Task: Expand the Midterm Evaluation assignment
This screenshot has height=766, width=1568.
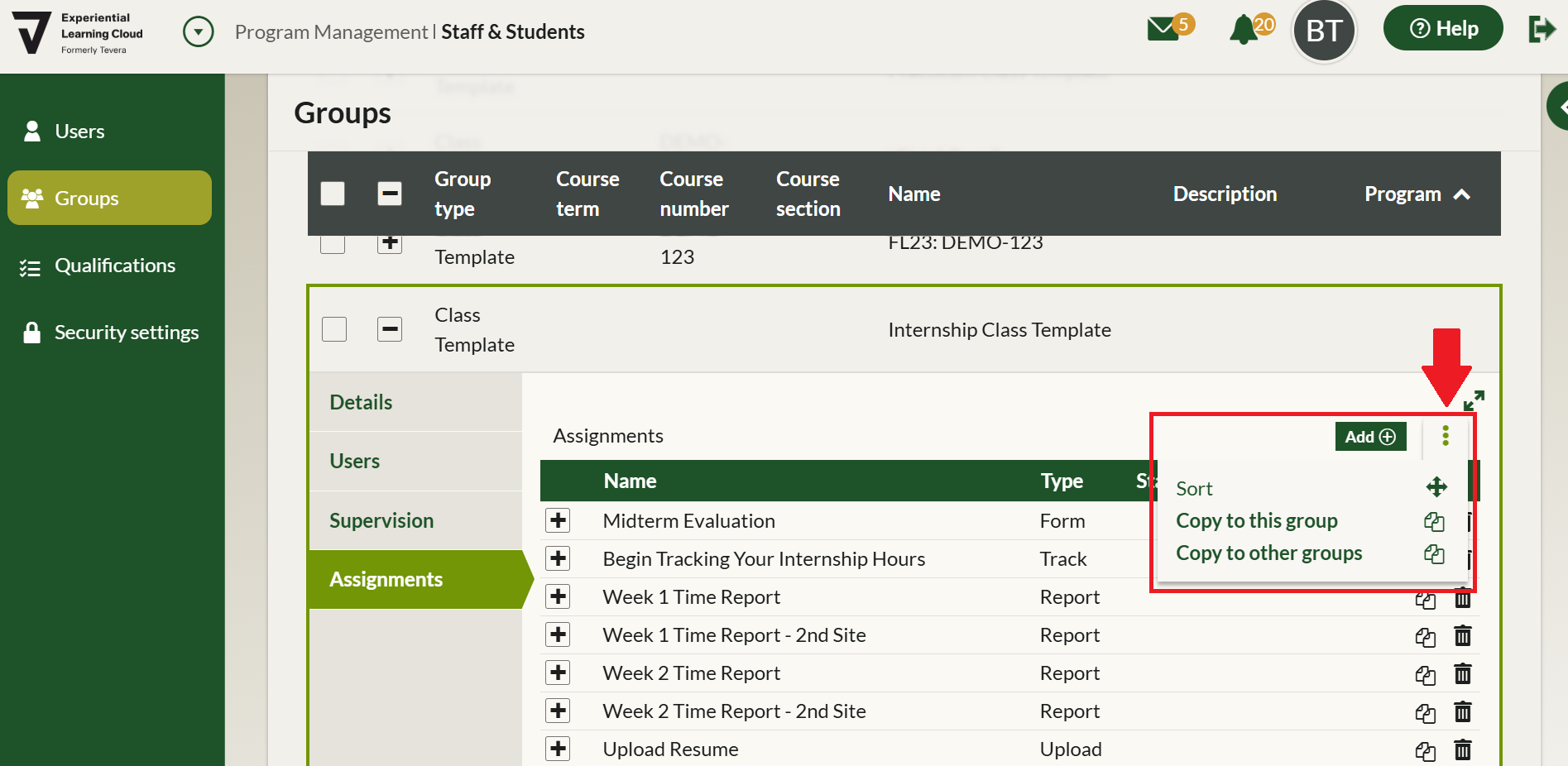Action: point(559,520)
